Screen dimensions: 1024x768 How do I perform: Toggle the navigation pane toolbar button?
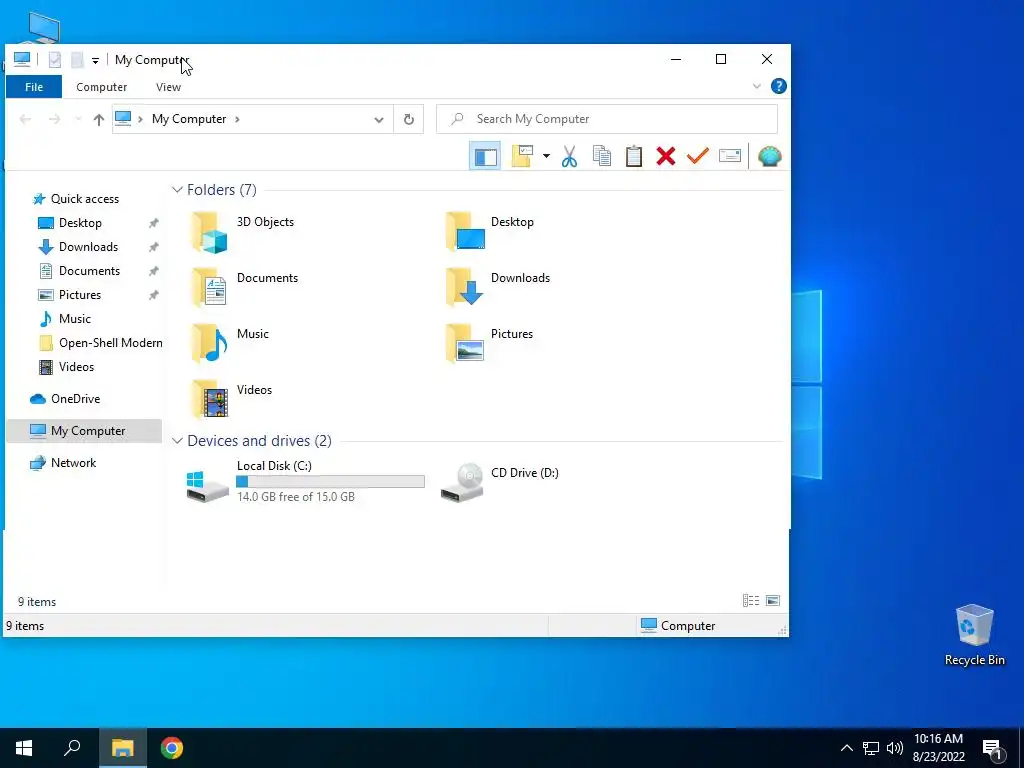pyautogui.click(x=485, y=156)
